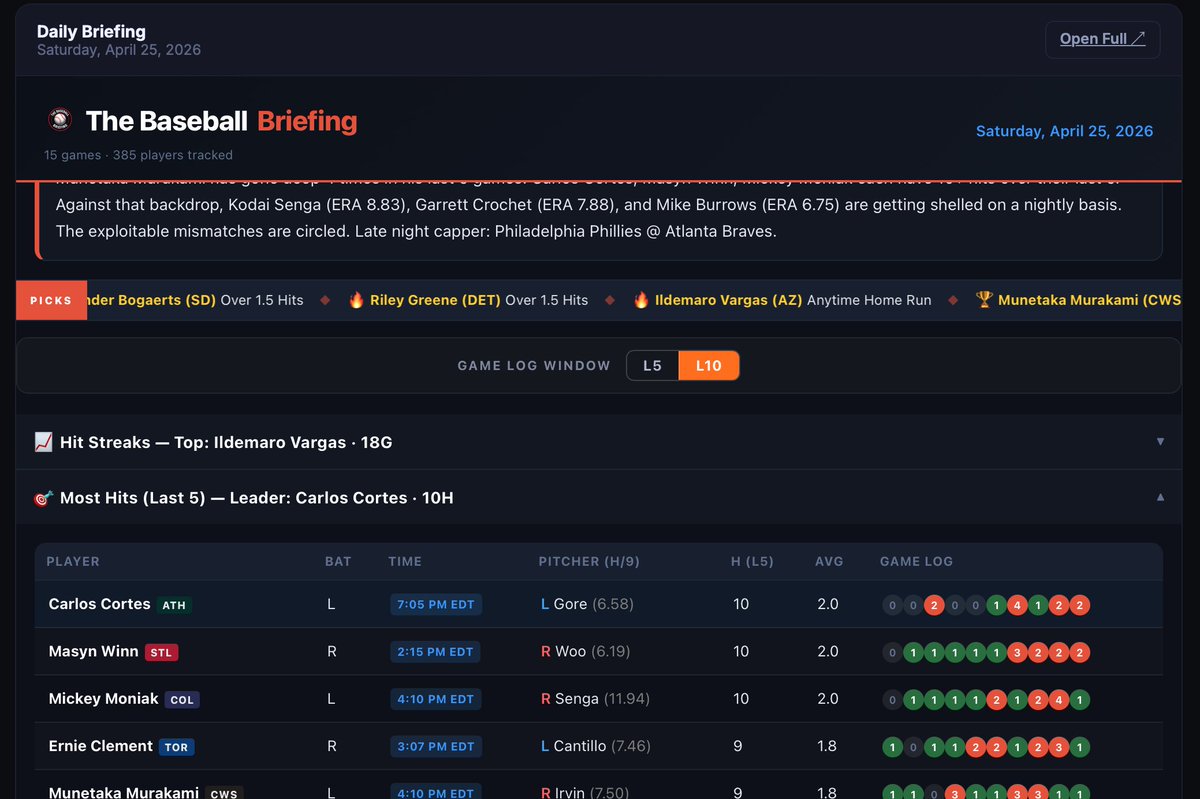Click the TOR team badge
This screenshot has width=1200, height=799.
pyautogui.click(x=177, y=747)
